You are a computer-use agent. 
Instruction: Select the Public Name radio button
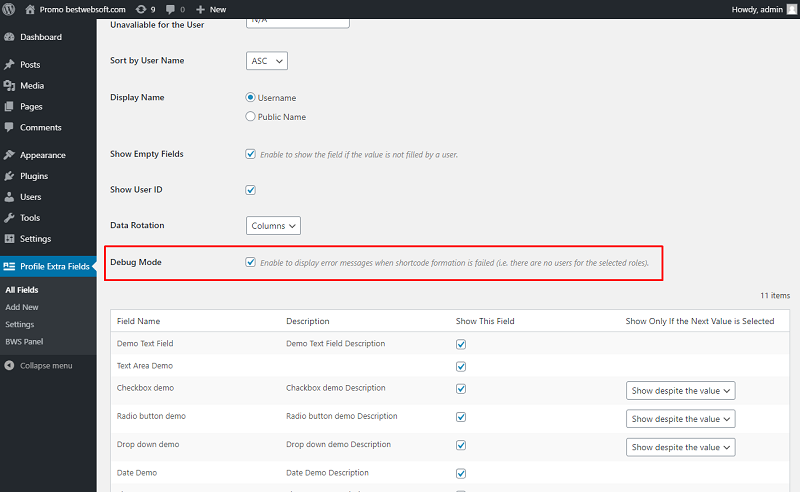pos(250,116)
